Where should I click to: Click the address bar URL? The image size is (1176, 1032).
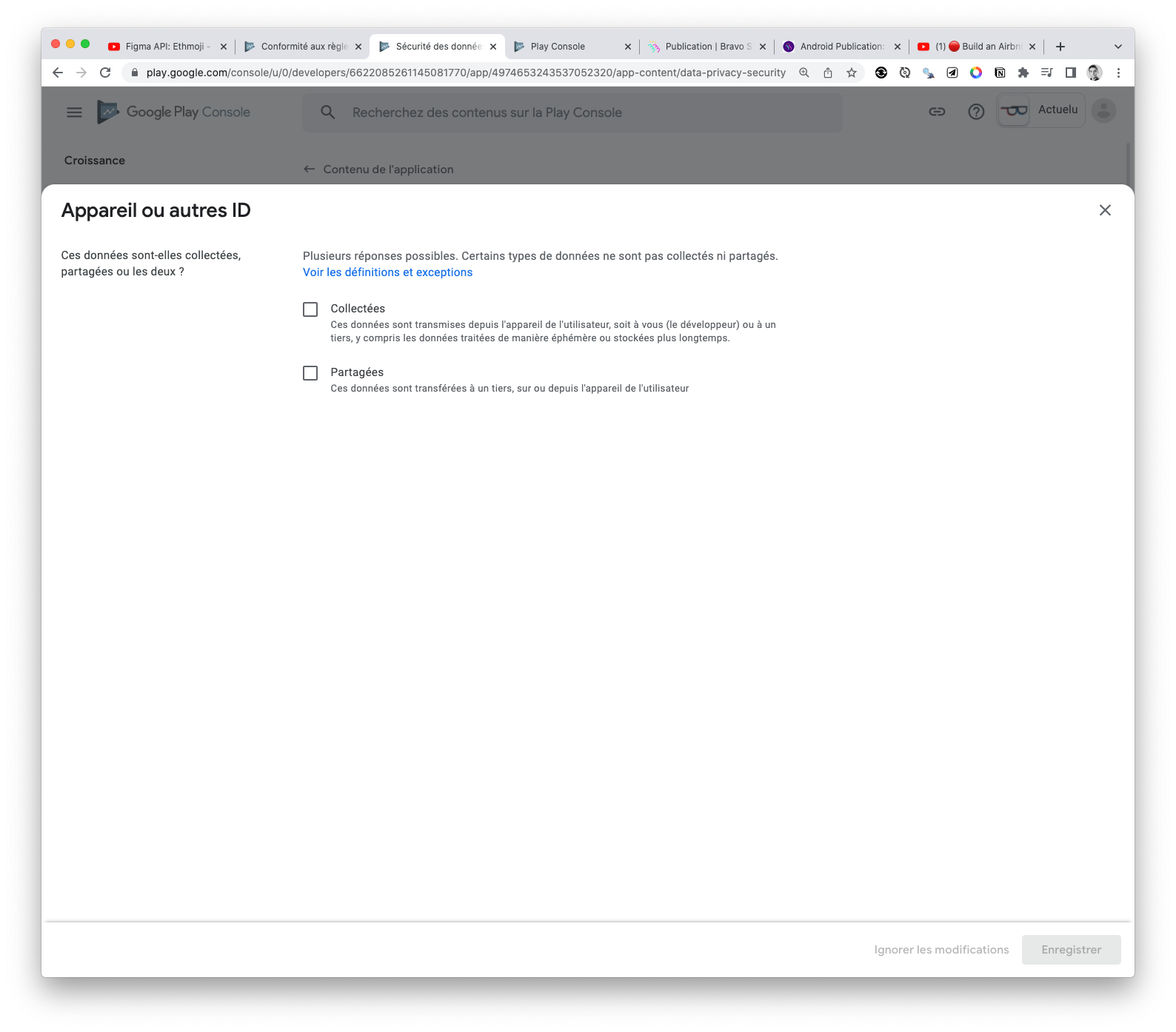click(466, 73)
